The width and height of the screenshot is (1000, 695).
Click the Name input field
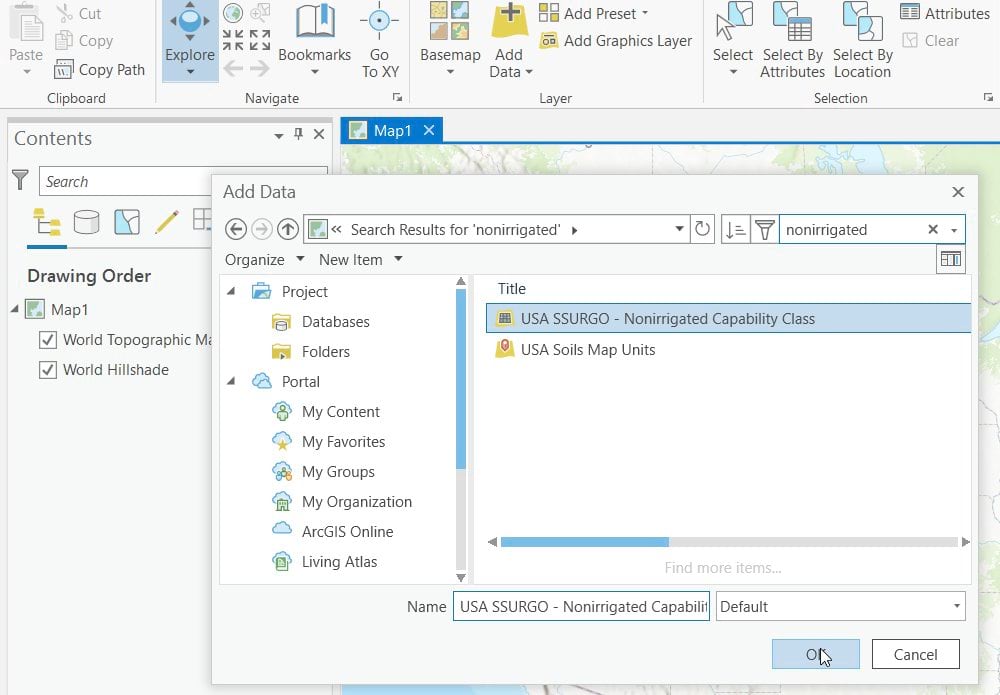(581, 606)
